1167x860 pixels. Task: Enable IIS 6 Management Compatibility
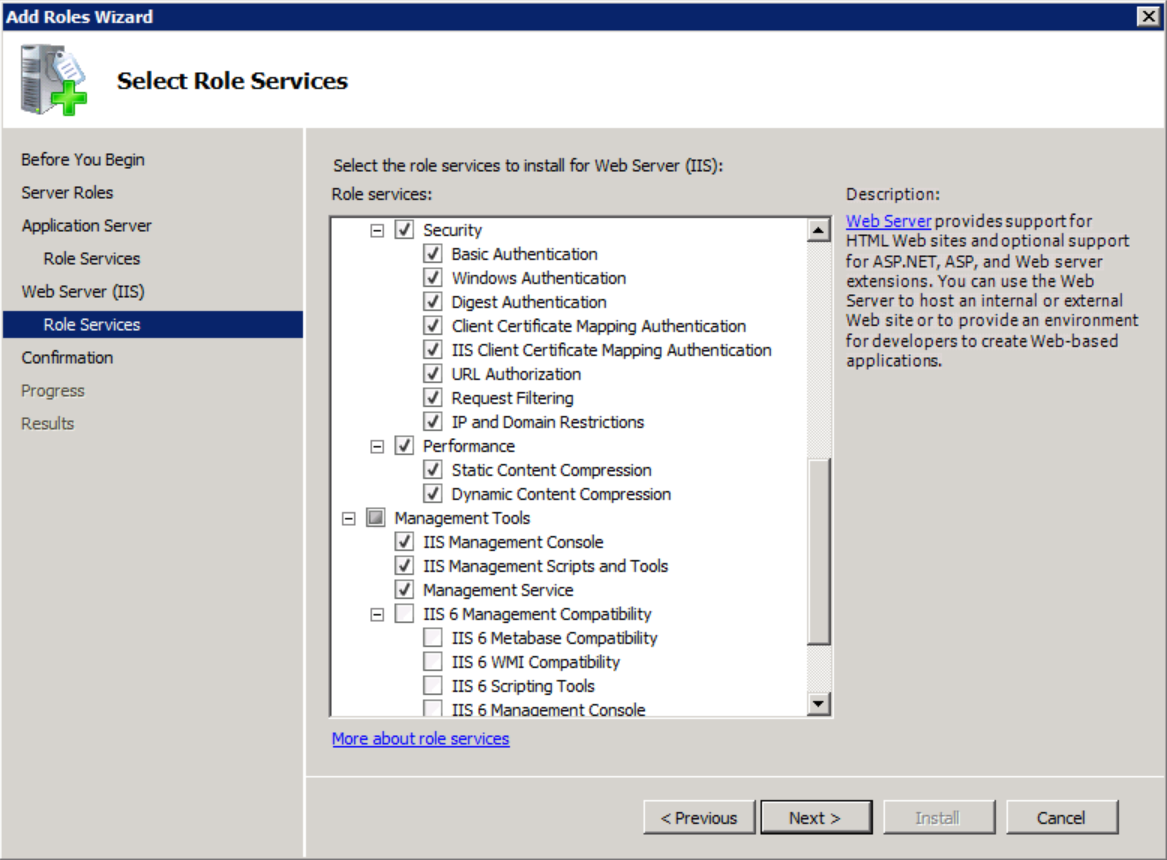pyautogui.click(x=404, y=614)
